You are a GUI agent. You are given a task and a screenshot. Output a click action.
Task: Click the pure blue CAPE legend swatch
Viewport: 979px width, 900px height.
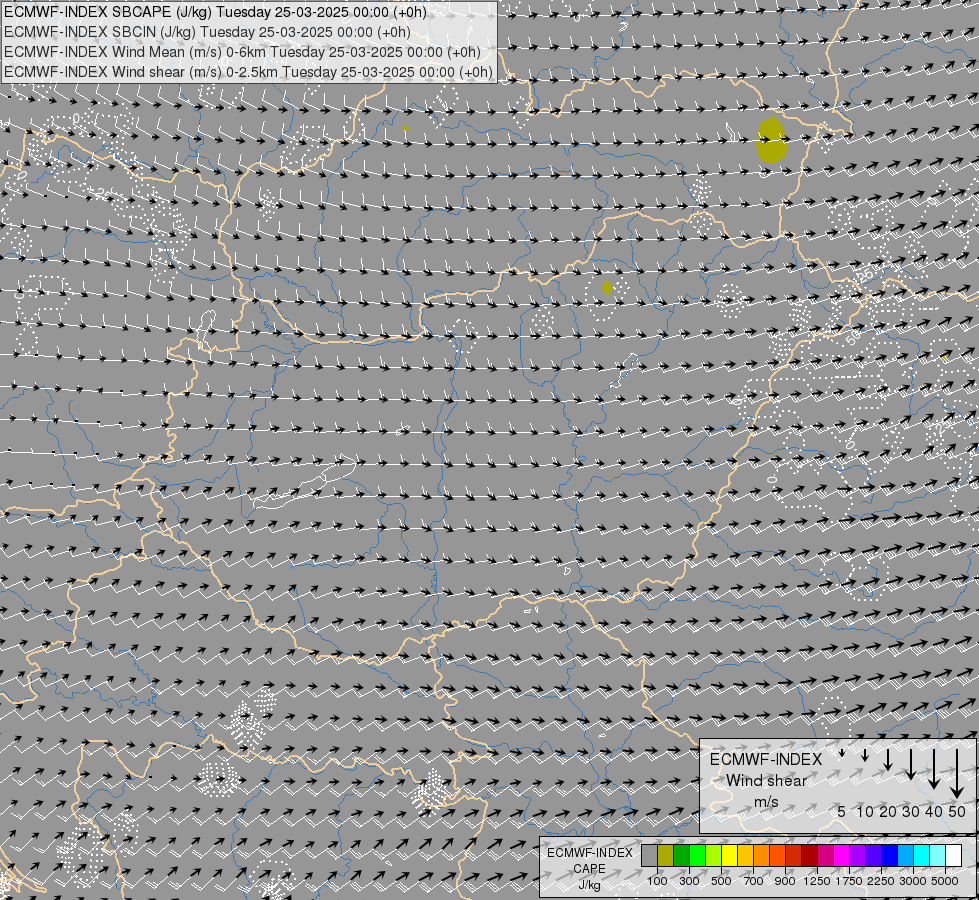pos(890,855)
